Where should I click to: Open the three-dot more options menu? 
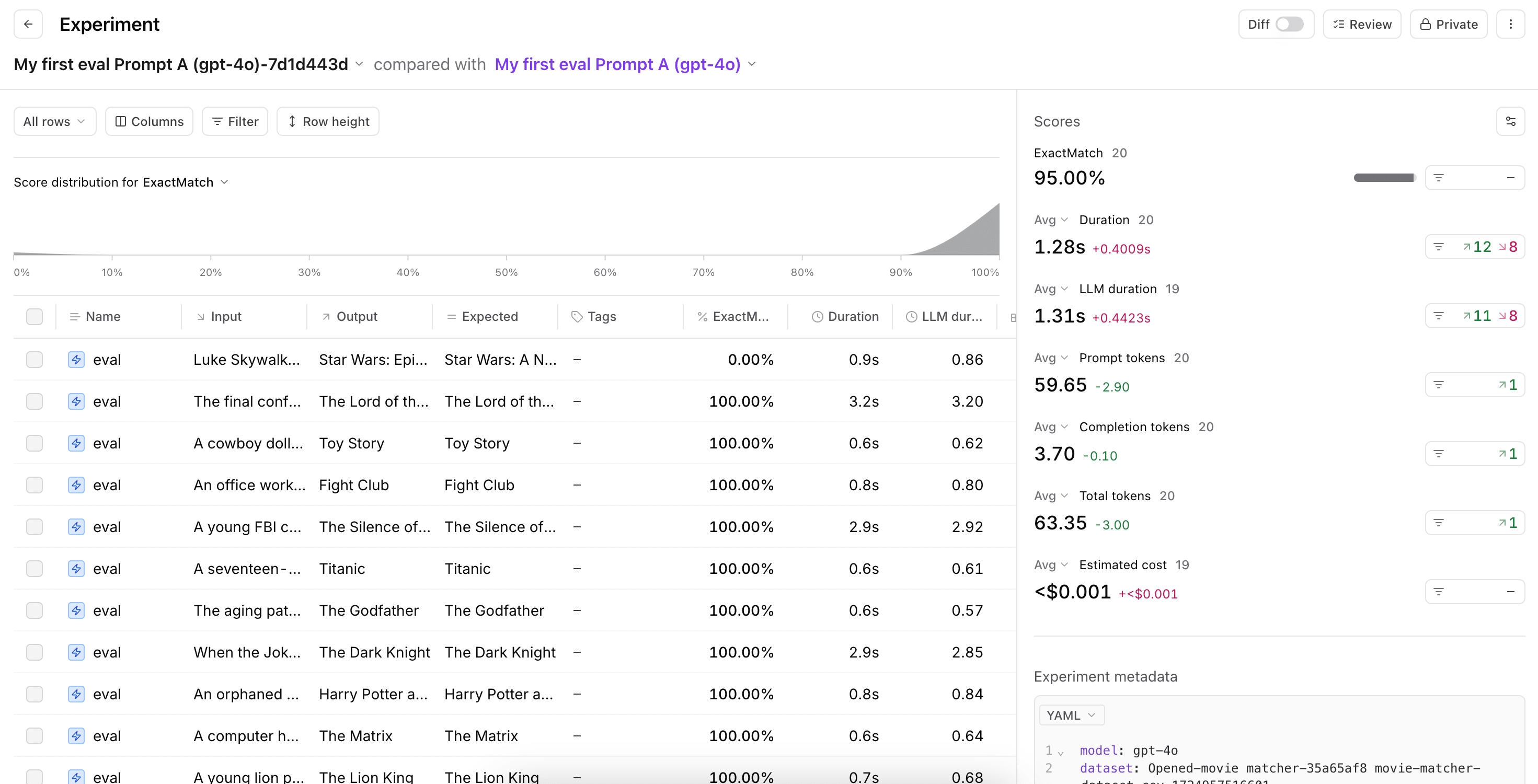1510,25
